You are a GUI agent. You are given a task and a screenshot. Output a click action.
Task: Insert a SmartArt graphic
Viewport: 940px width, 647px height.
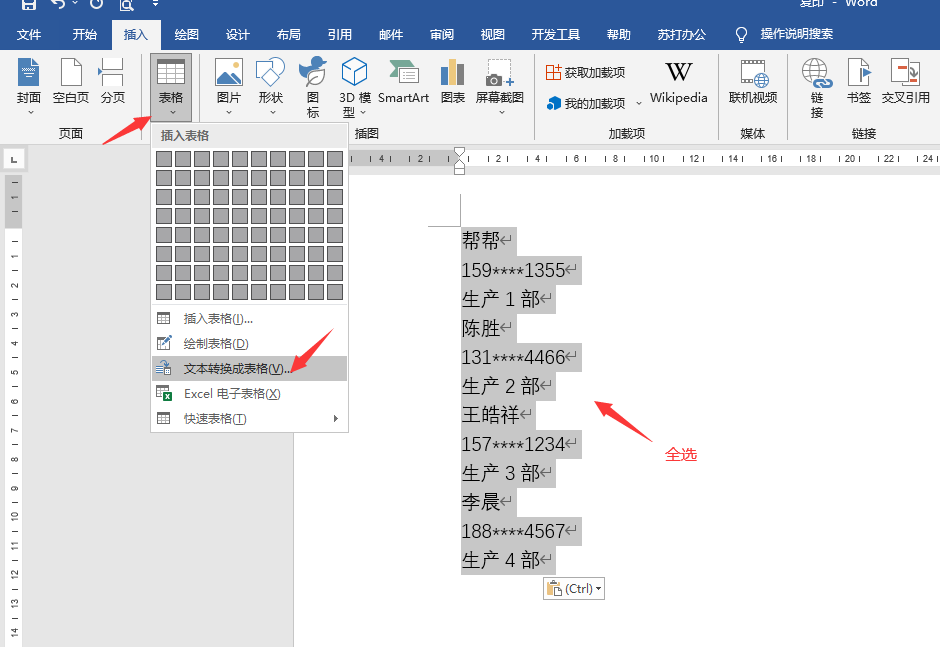(x=403, y=81)
